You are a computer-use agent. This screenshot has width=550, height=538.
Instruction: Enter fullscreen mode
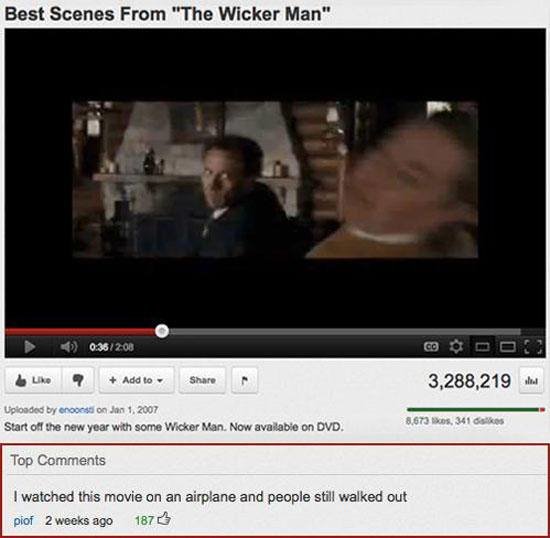(533, 347)
